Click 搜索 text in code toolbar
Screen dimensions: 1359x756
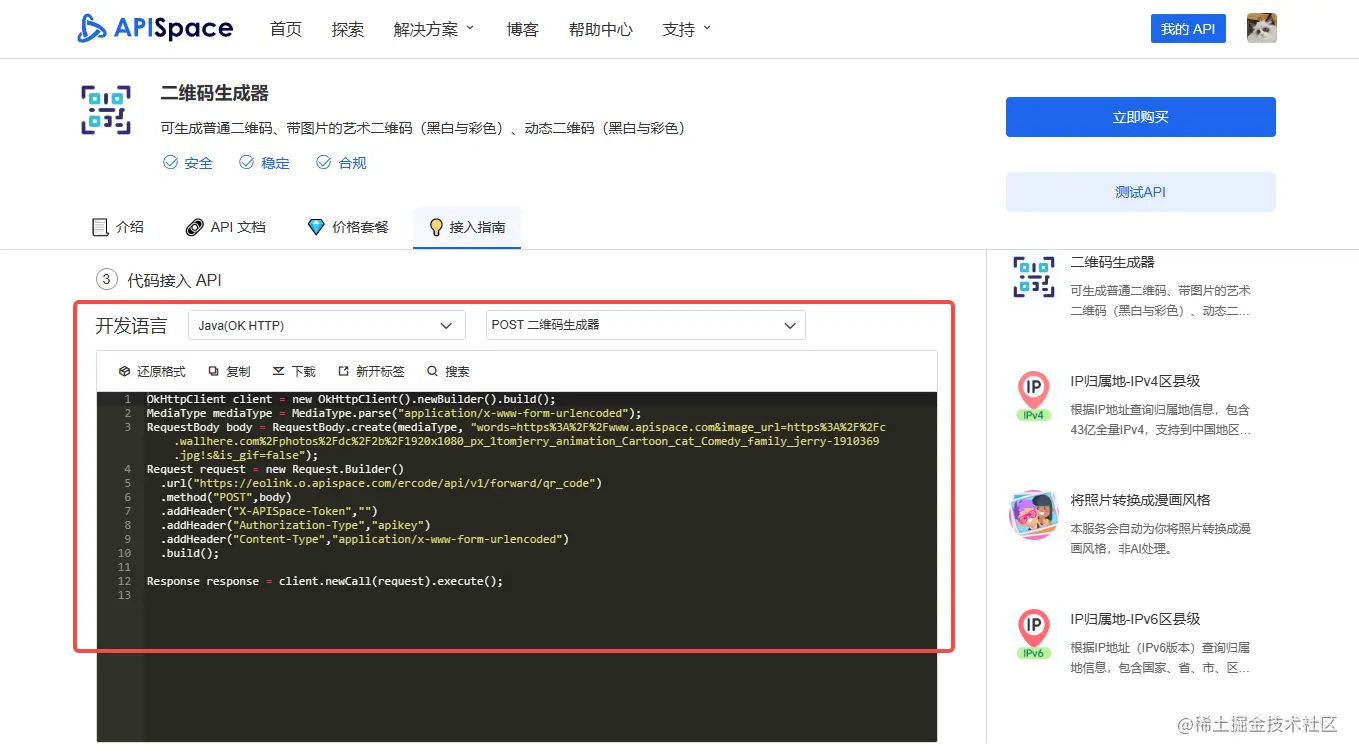[457, 371]
